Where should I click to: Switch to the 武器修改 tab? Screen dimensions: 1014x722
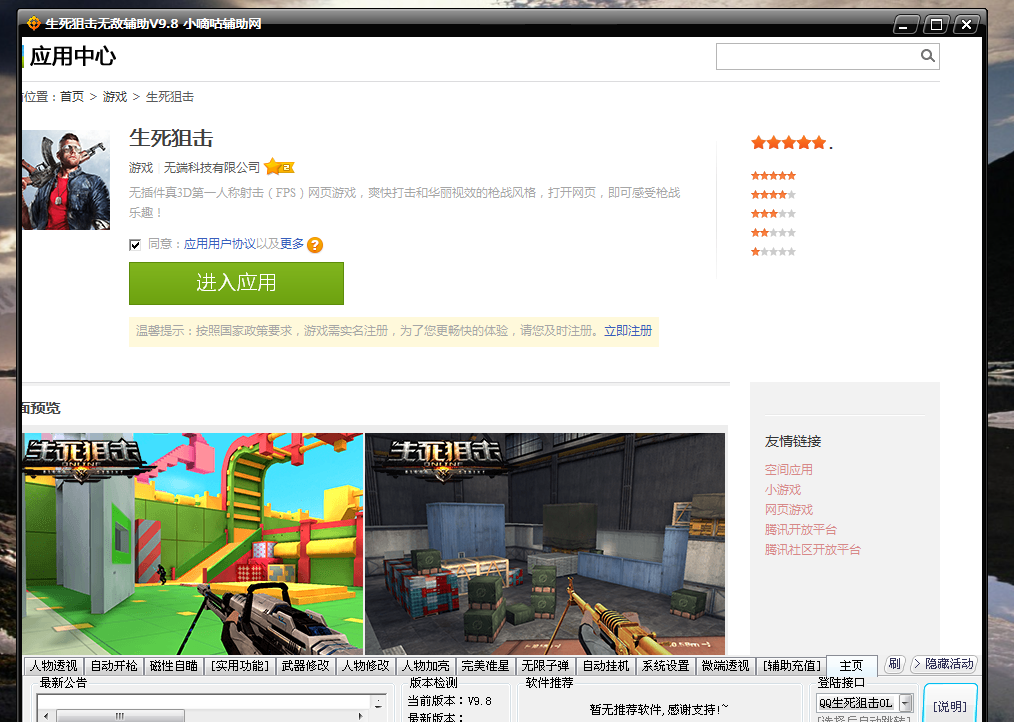click(305, 666)
